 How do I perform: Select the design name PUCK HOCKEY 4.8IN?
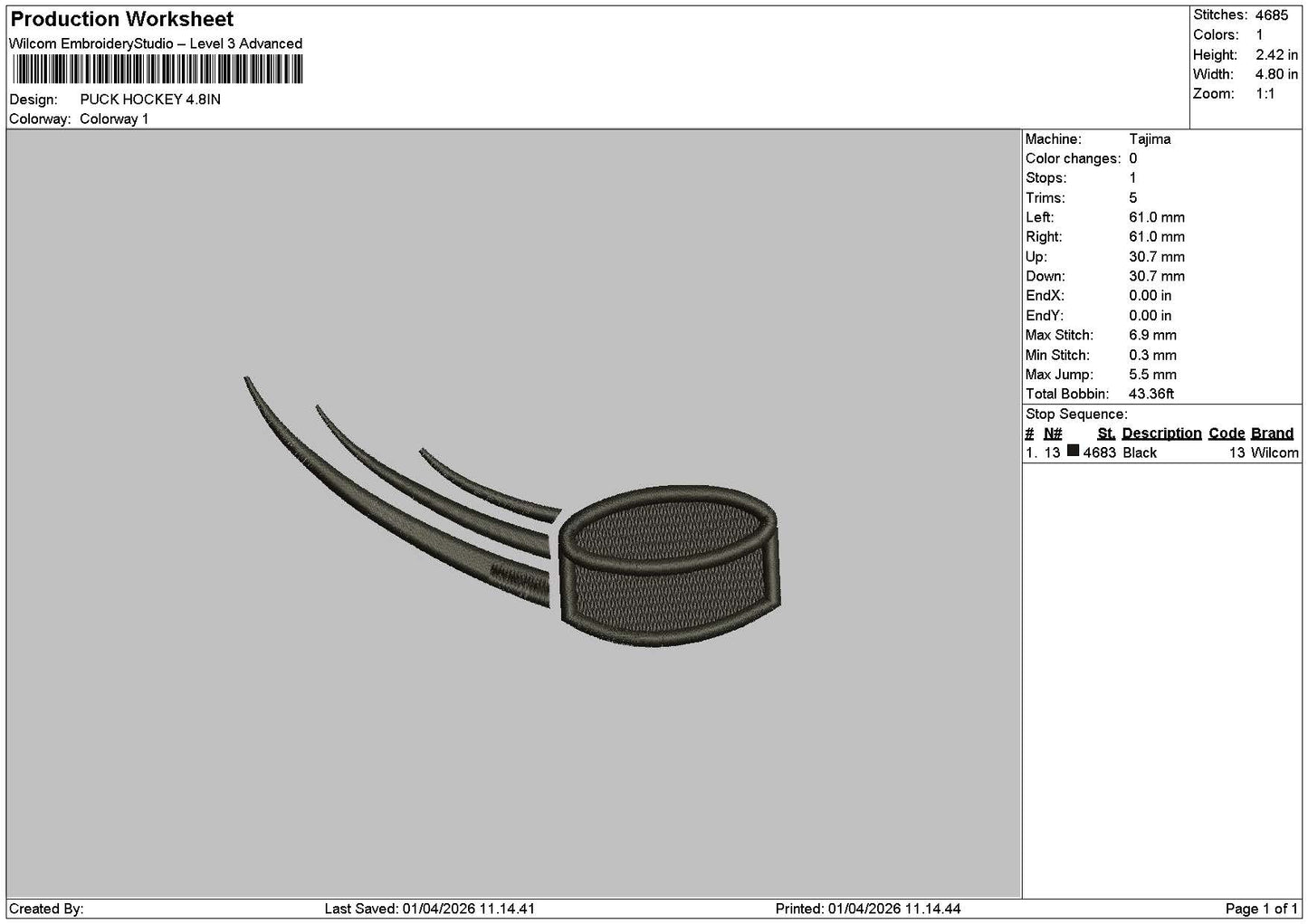pyautogui.click(x=150, y=100)
